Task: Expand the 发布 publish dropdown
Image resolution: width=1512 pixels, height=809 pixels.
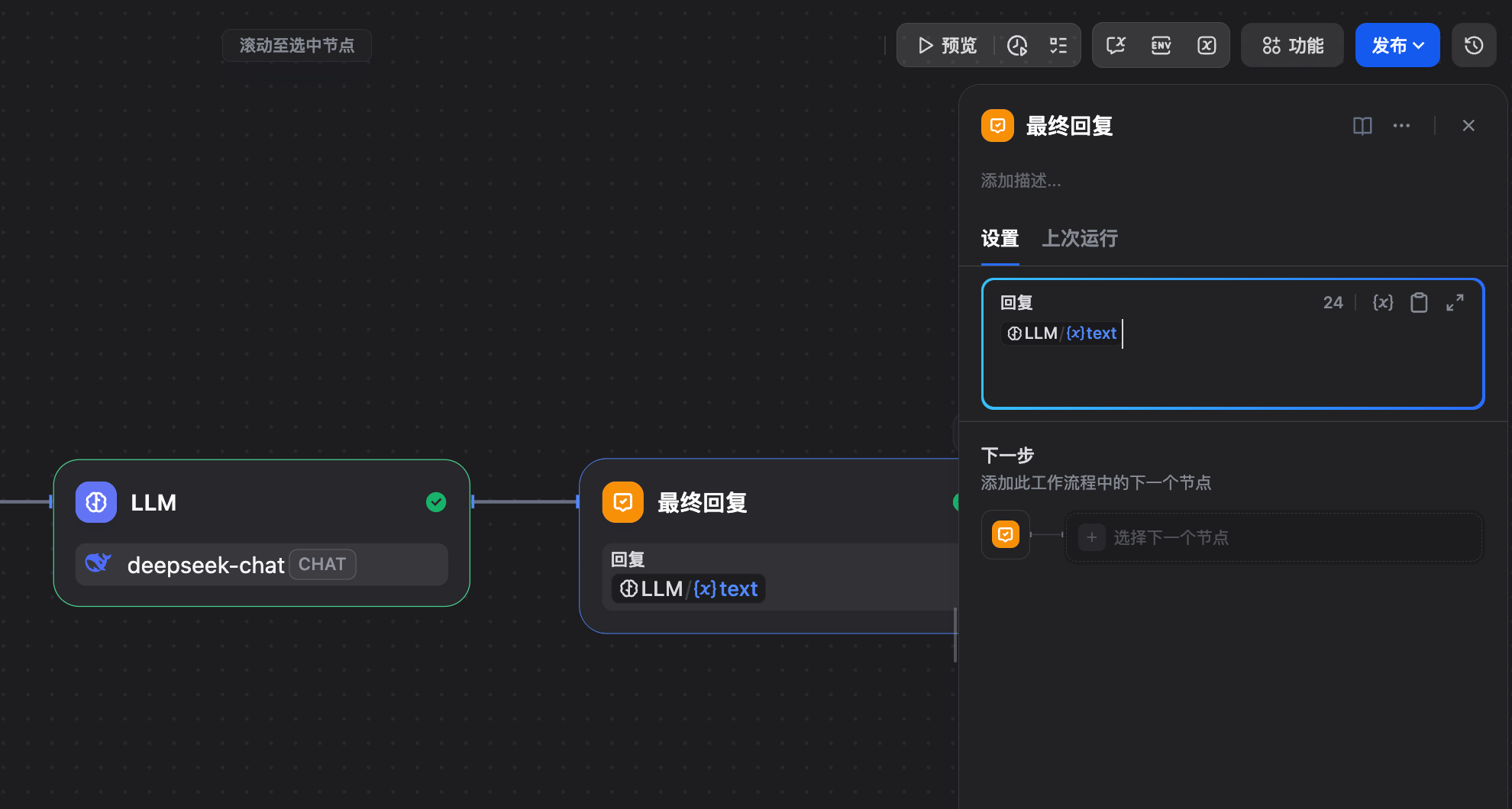Action: pos(1397,46)
